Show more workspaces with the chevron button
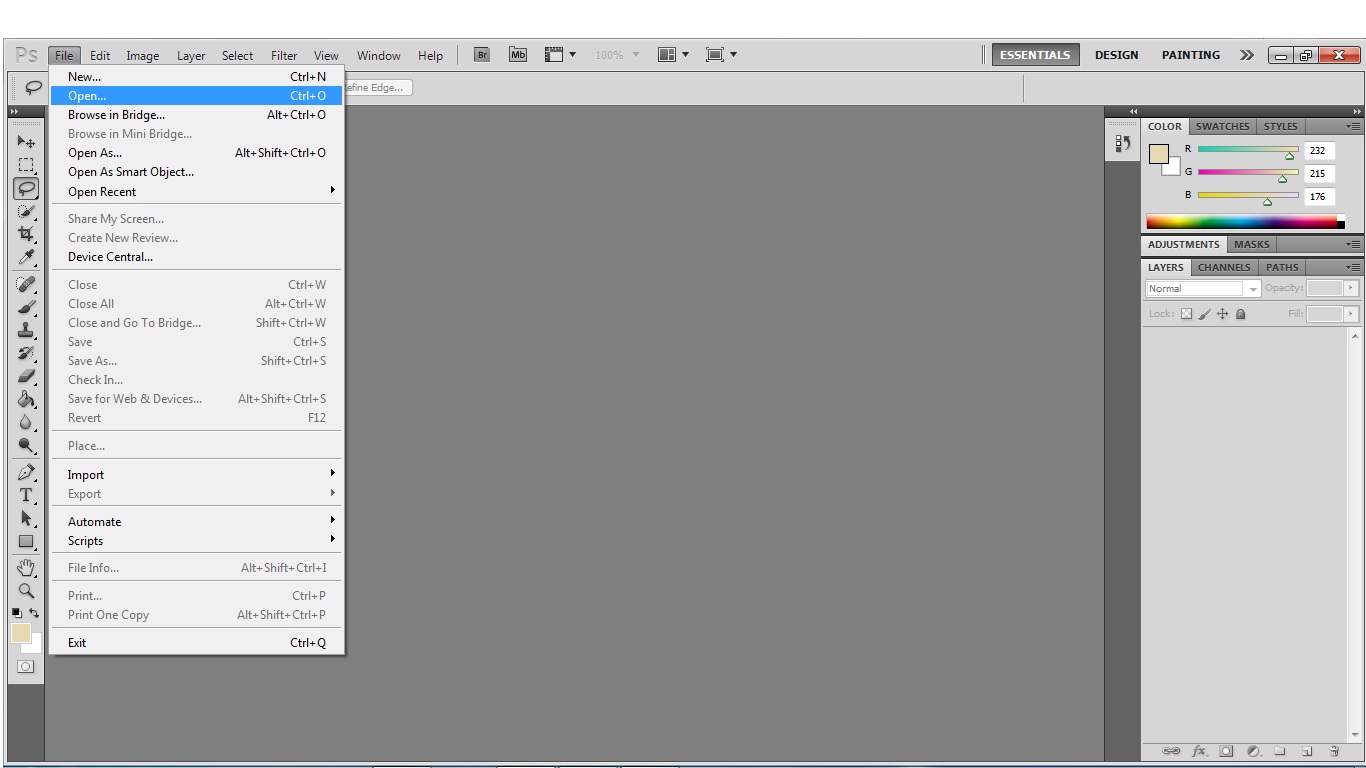Image resolution: width=1366 pixels, height=768 pixels. click(x=1246, y=55)
